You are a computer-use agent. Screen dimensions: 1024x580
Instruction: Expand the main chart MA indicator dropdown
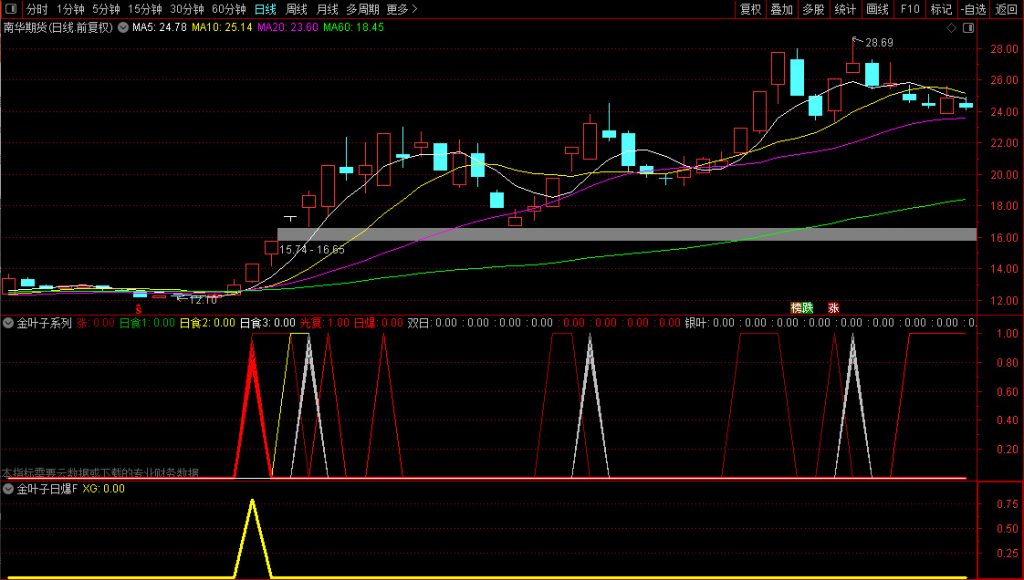[x=123, y=28]
